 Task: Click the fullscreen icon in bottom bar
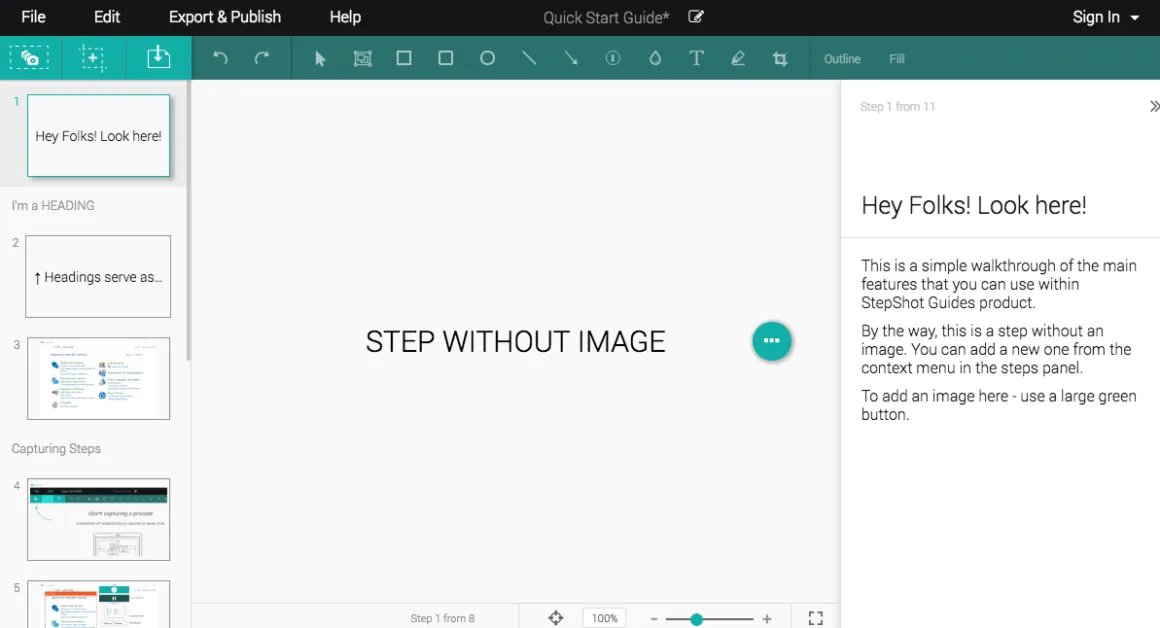click(x=815, y=618)
